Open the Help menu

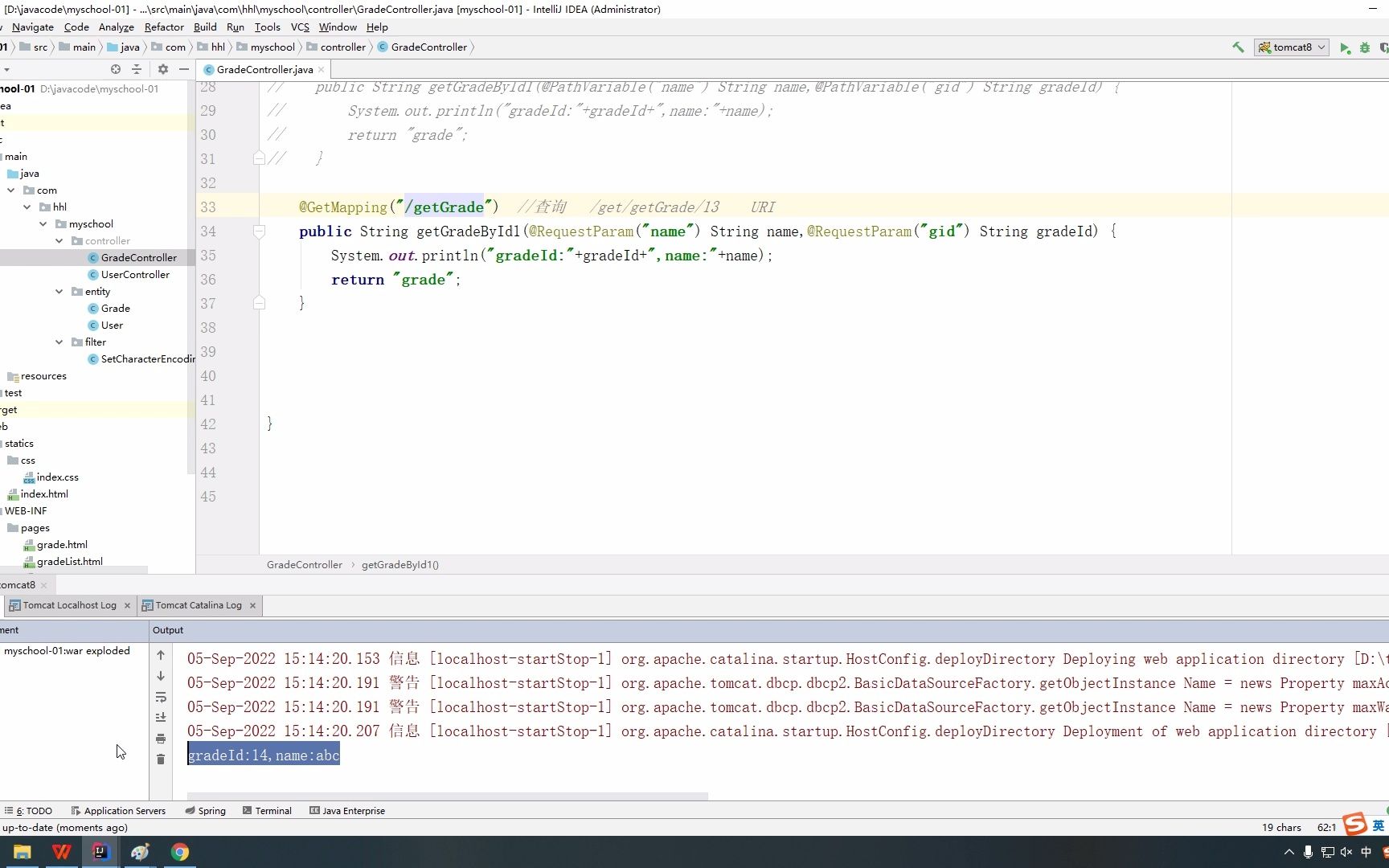point(377,27)
